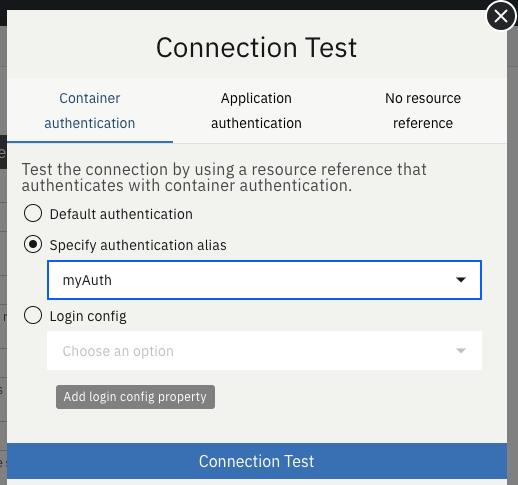Open the Application authentication tab
This screenshot has height=485, width=518.
tap(256, 111)
